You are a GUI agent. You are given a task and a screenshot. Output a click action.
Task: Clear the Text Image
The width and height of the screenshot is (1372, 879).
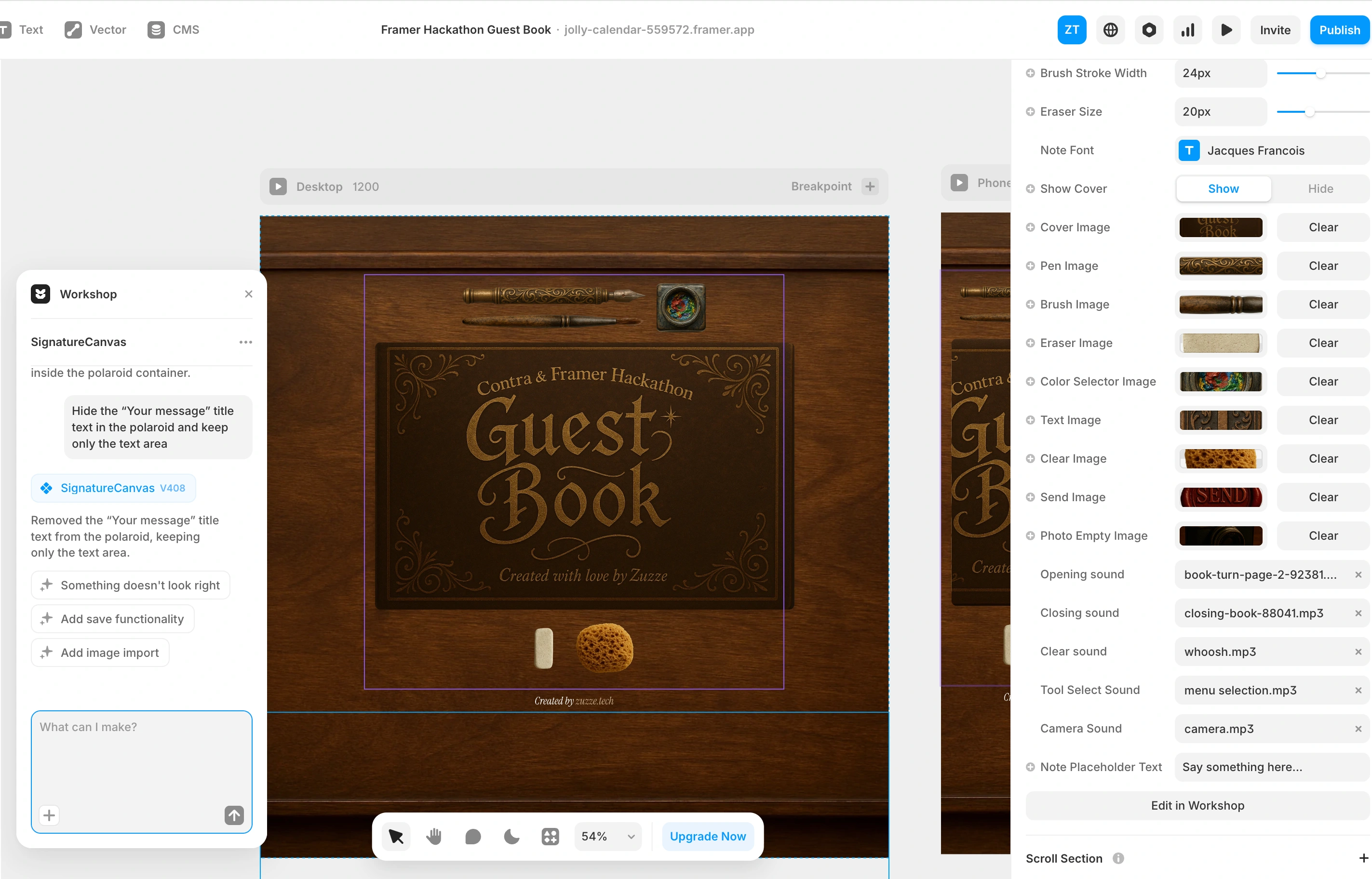point(1323,420)
